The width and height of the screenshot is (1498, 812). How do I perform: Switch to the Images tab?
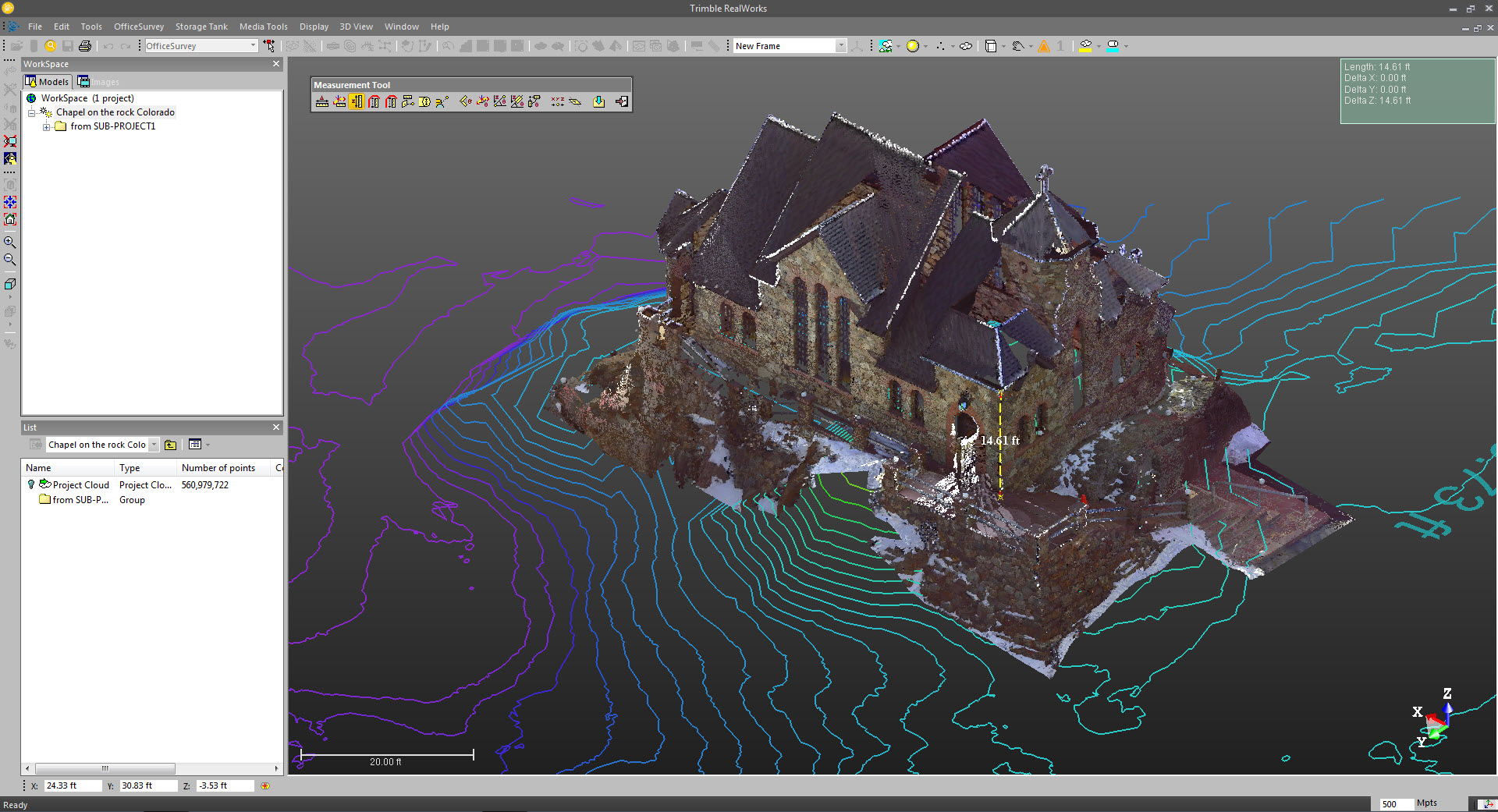pos(98,82)
